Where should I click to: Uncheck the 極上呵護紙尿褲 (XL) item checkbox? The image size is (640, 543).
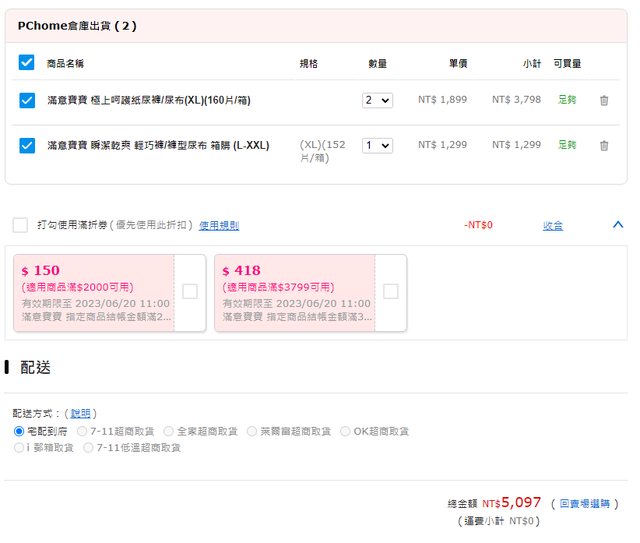point(27,100)
